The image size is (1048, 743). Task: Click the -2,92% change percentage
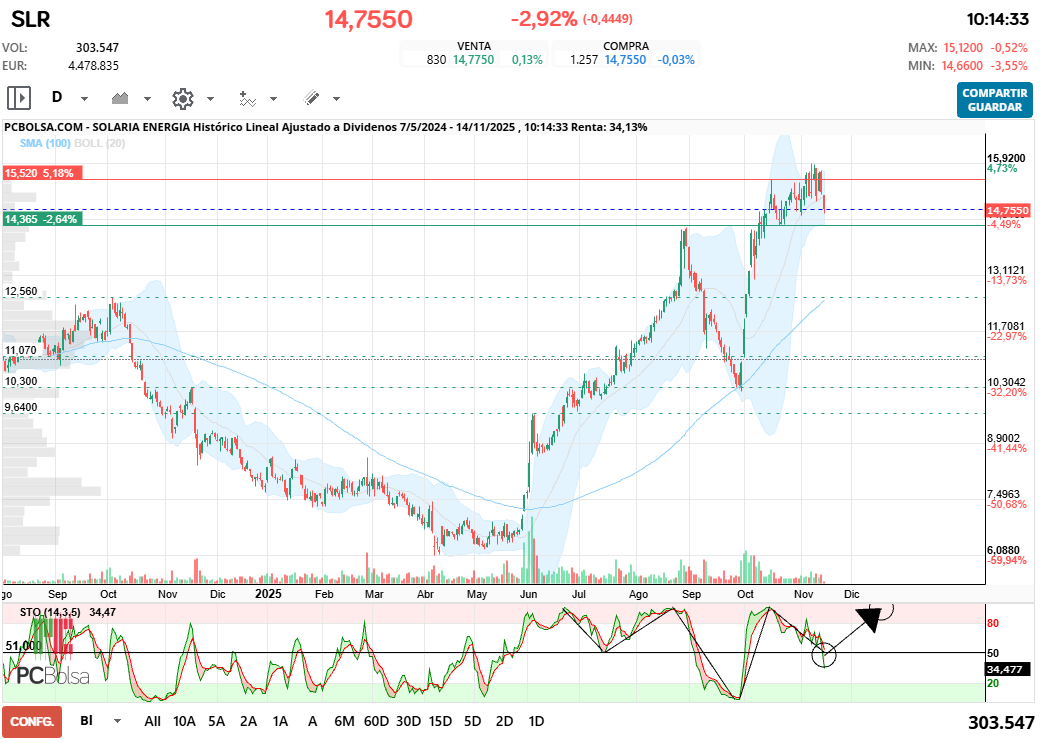point(544,19)
